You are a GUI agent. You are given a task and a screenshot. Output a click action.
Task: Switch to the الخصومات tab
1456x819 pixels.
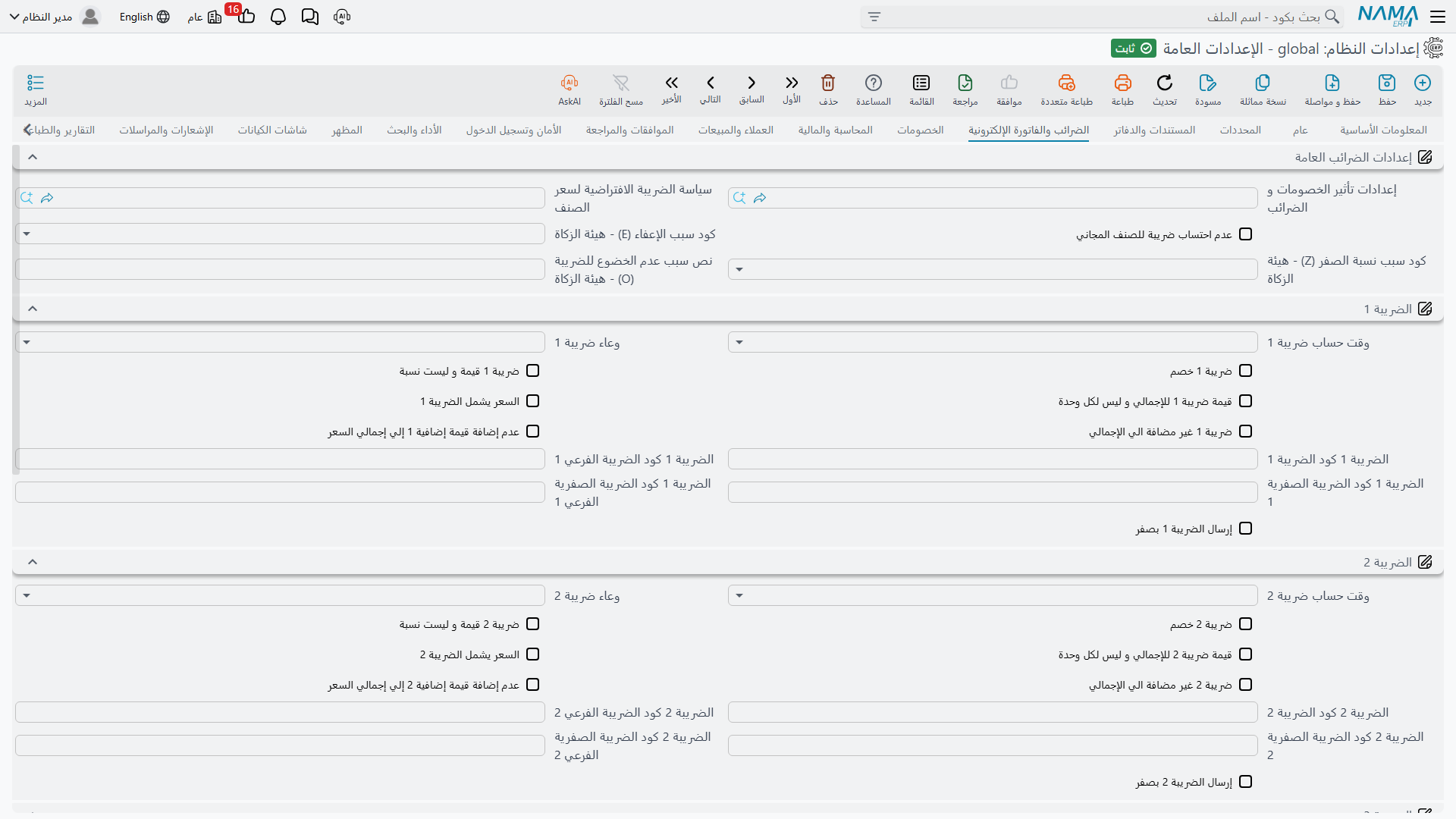[x=921, y=130]
